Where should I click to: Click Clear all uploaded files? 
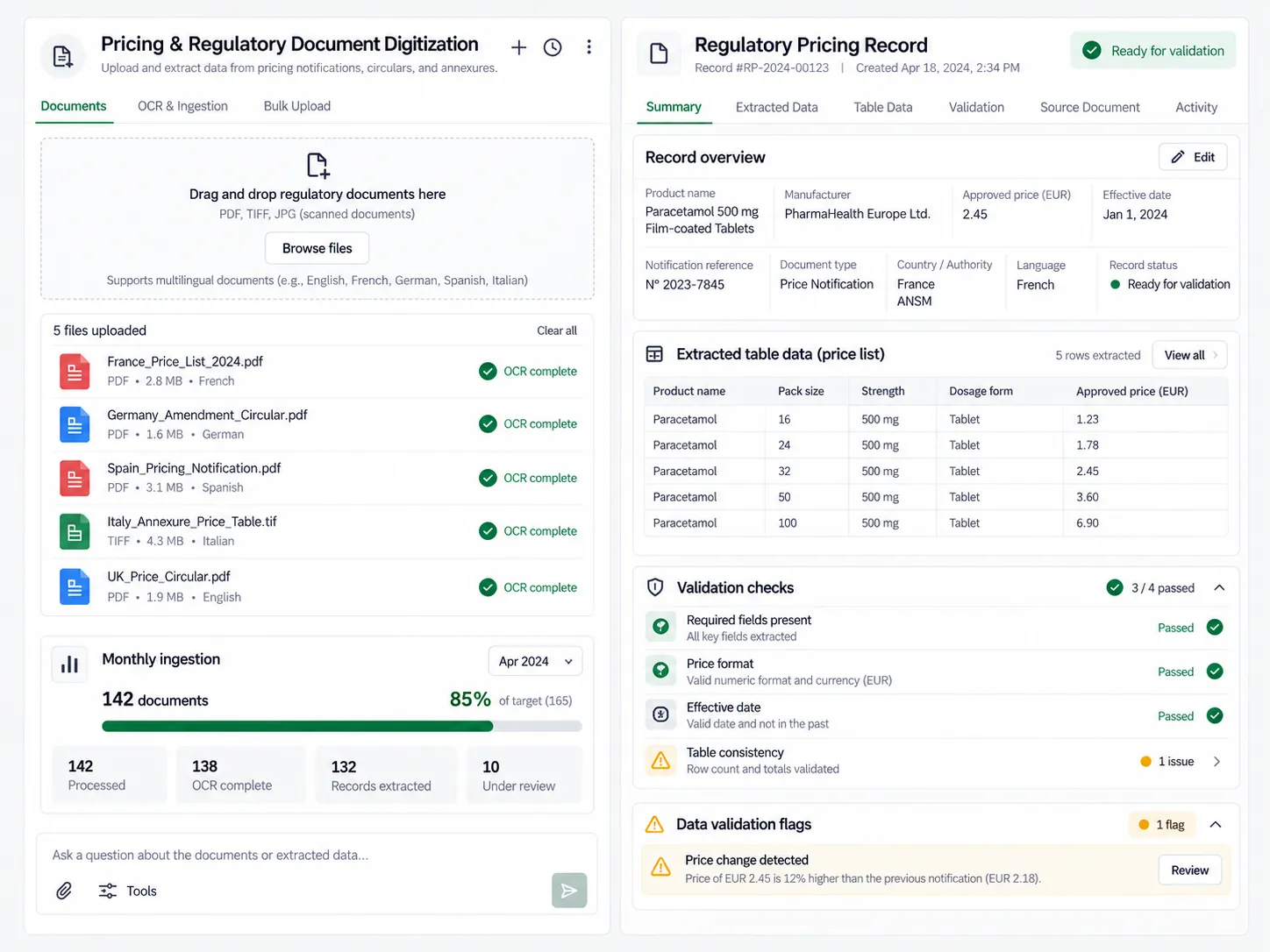[557, 330]
